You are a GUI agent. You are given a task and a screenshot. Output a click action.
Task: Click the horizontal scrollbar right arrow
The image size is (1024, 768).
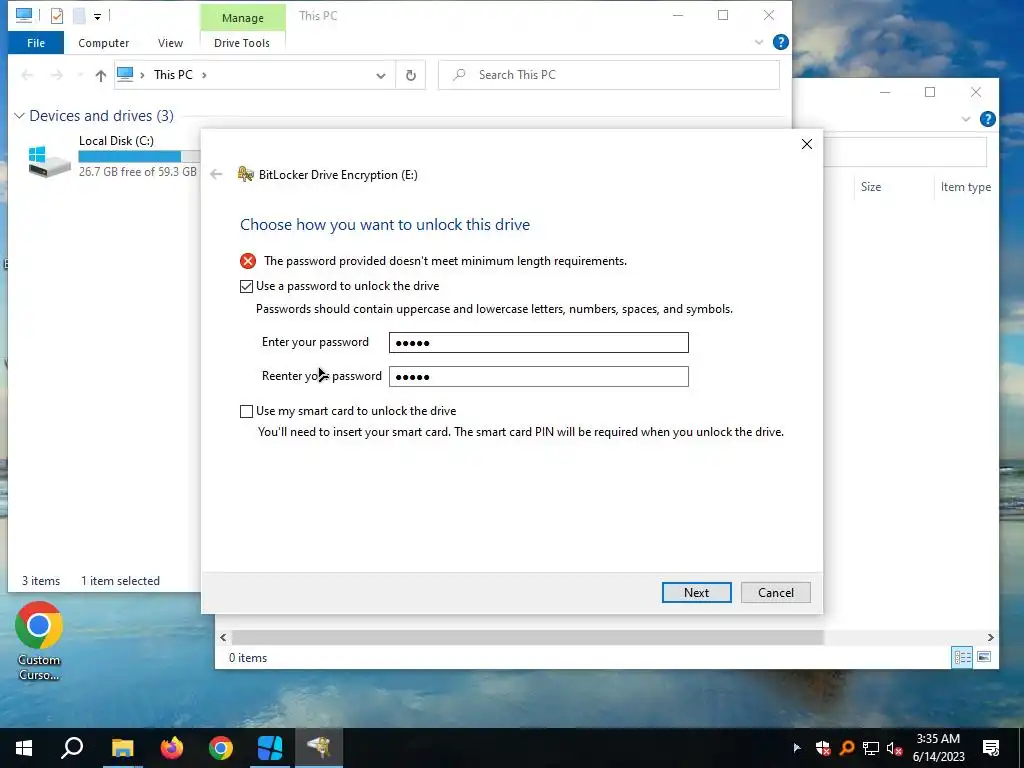click(x=990, y=637)
